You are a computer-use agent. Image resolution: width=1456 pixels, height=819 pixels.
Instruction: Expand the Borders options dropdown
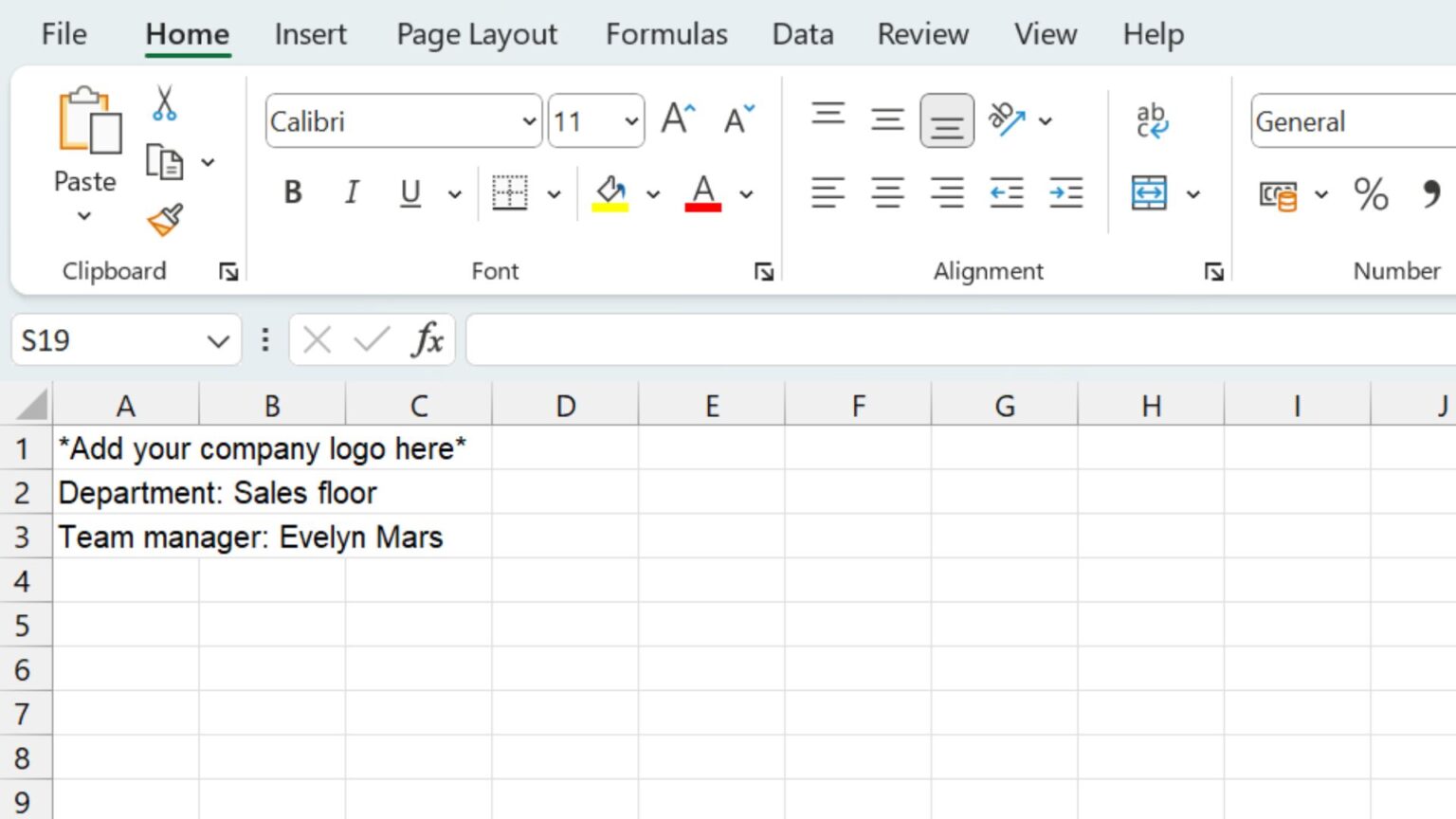555,192
